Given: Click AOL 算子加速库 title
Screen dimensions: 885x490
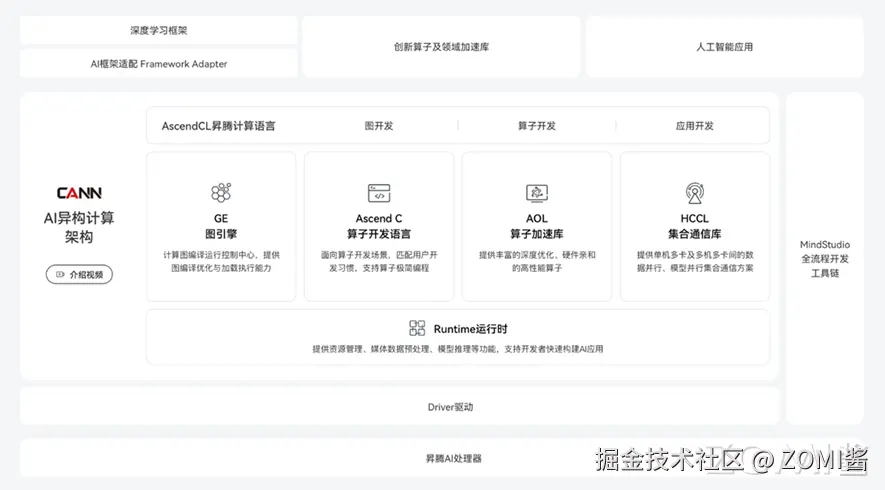Looking at the screenshot, I should coord(537,226).
